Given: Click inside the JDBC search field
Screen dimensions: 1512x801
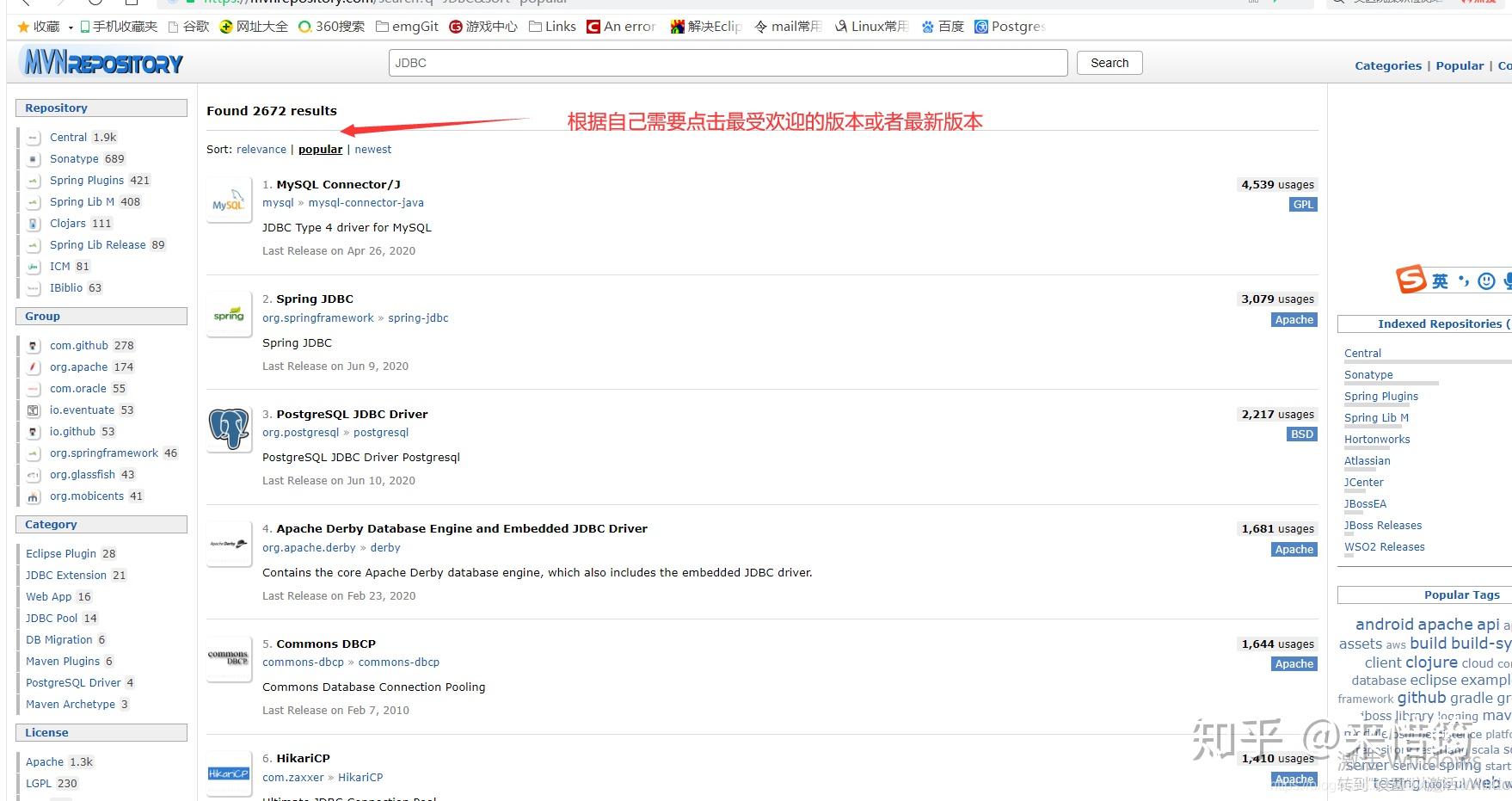Looking at the screenshot, I should point(727,62).
